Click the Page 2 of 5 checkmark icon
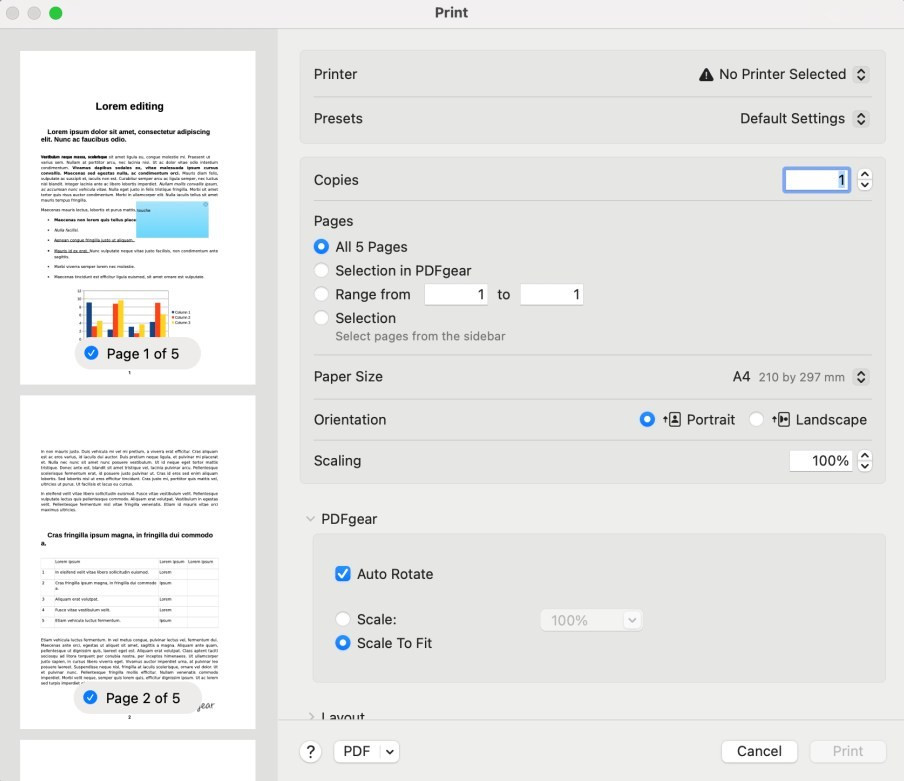 click(x=92, y=698)
